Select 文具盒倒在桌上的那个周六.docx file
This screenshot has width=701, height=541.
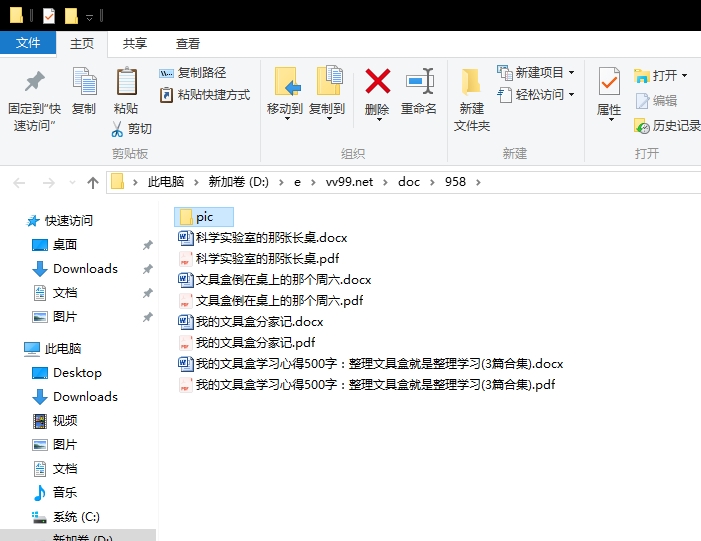click(275, 280)
